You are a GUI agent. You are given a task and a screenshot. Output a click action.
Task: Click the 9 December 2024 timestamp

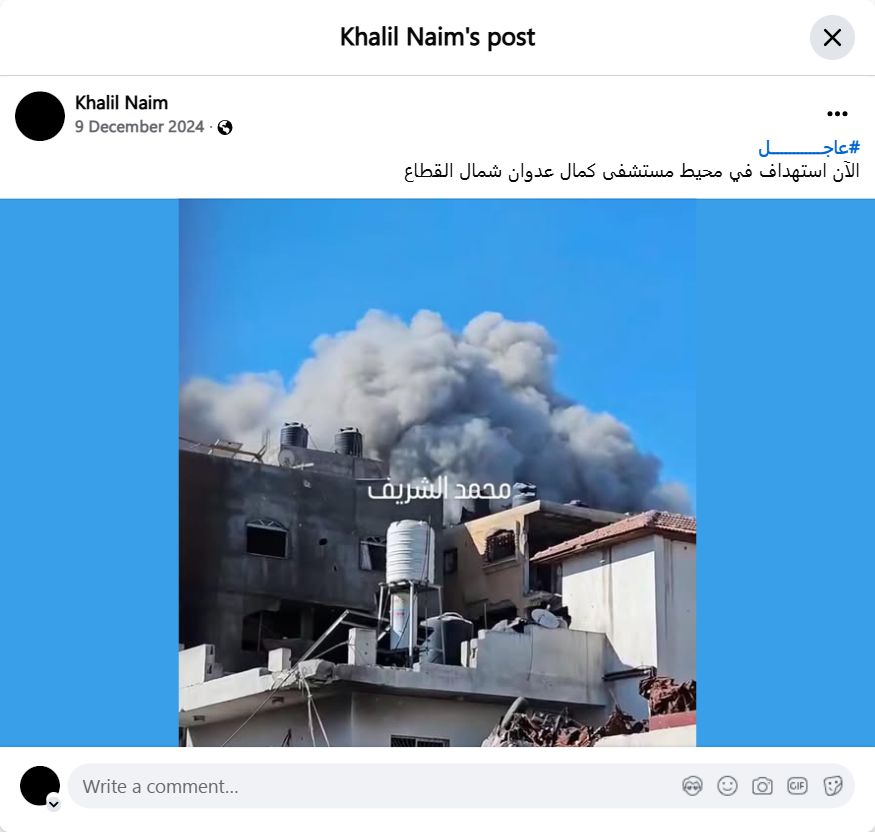pyautogui.click(x=140, y=127)
